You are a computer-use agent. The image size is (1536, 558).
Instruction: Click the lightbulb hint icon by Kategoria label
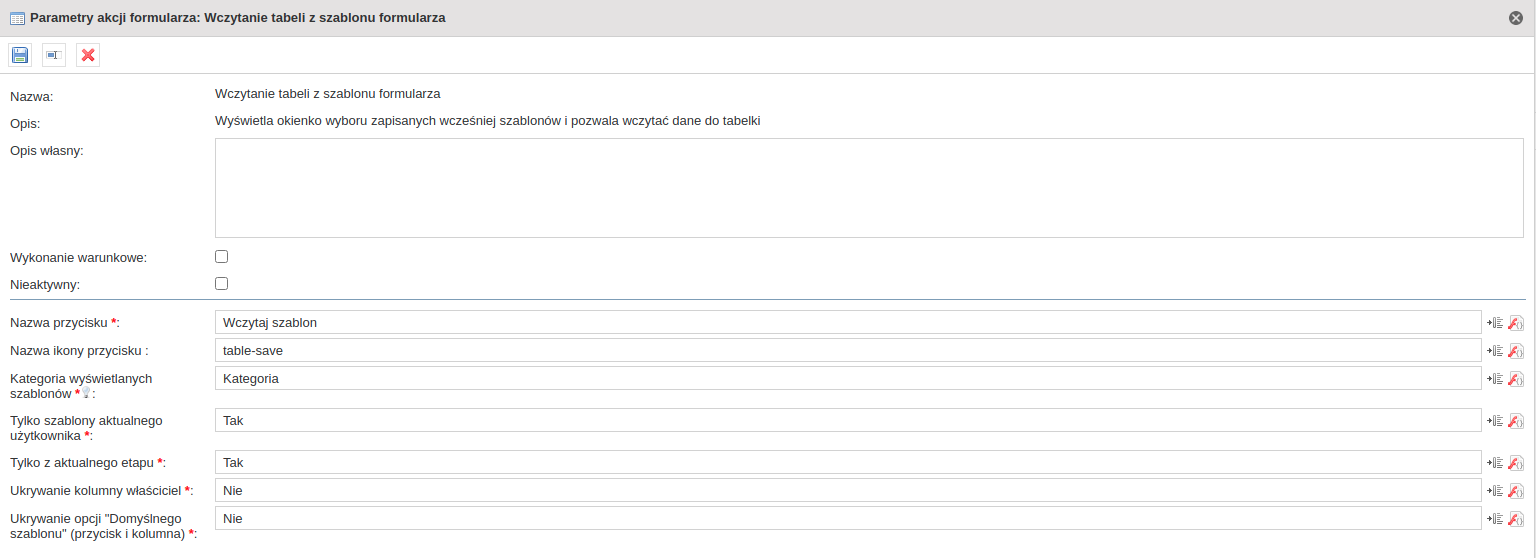coord(87,394)
